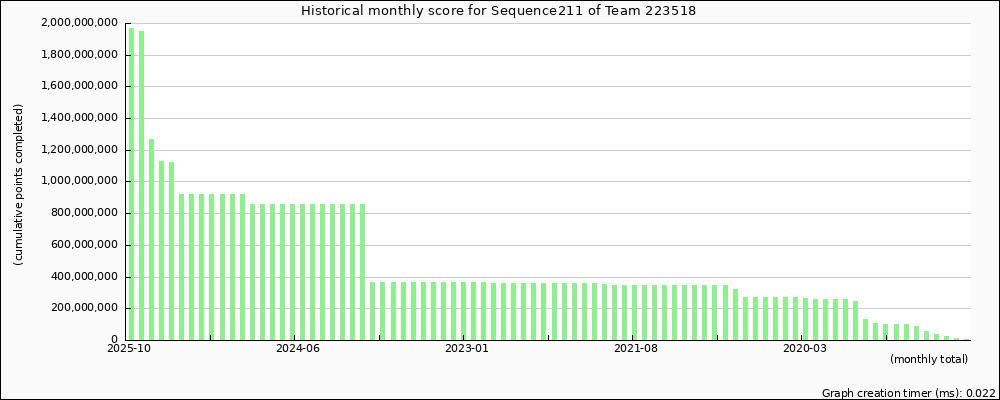The height and width of the screenshot is (400, 1000).
Task: Click the 1,000,000,000 y-axis value
Action: coord(80,181)
